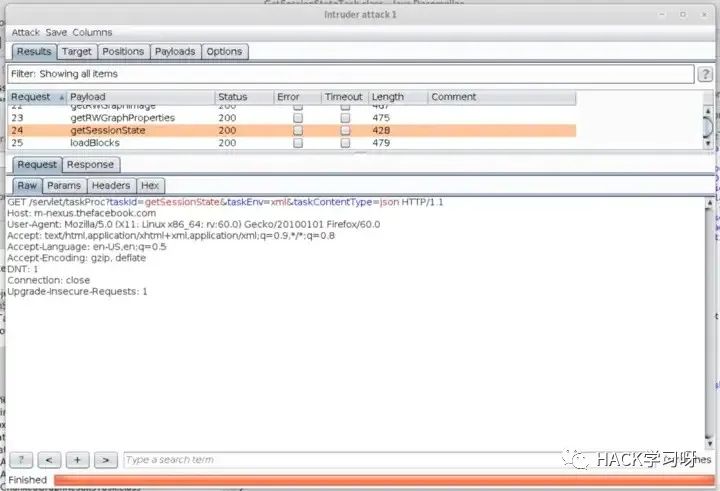Click the '+' search options button
The image size is (720, 491).
click(x=77, y=460)
